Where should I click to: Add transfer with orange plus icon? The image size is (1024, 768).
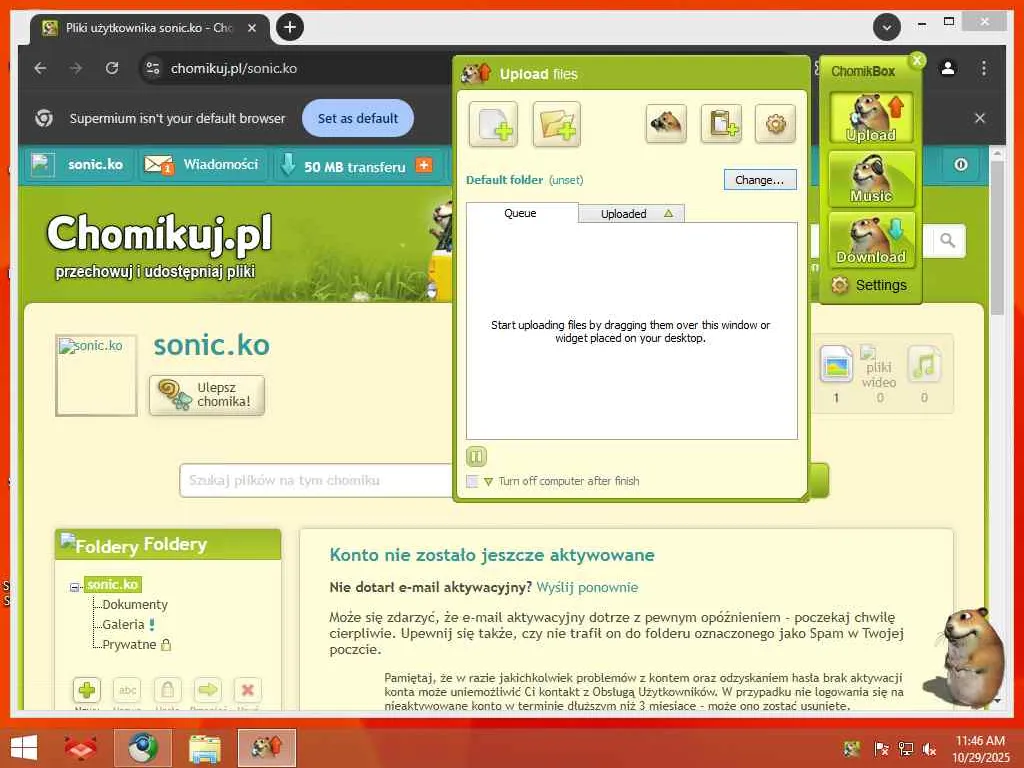[424, 165]
